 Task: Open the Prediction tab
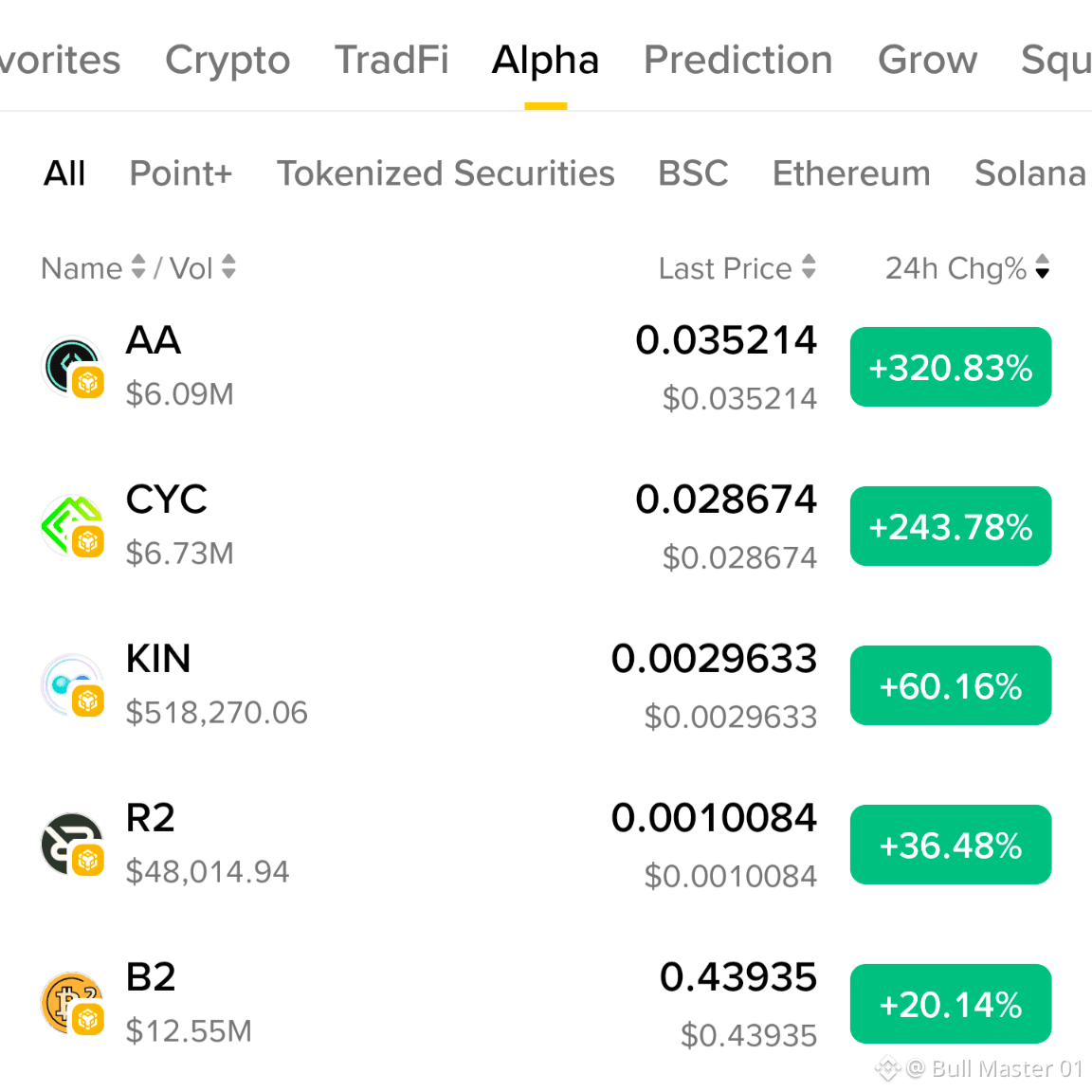pyautogui.click(x=738, y=60)
